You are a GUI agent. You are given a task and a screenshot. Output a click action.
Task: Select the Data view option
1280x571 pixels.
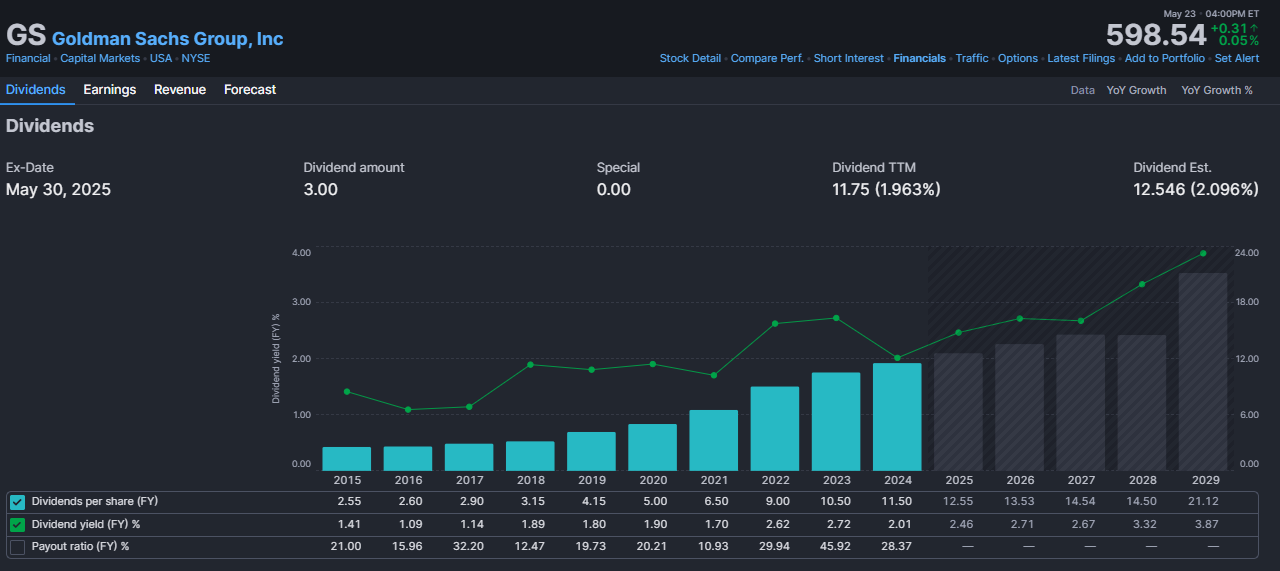[x=1083, y=90]
